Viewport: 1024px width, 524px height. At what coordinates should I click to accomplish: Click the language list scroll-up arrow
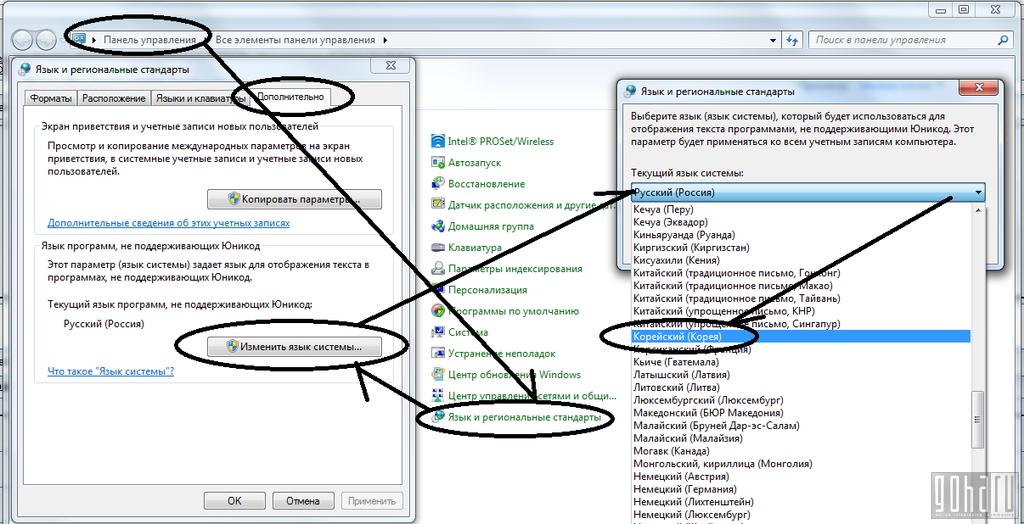click(978, 210)
